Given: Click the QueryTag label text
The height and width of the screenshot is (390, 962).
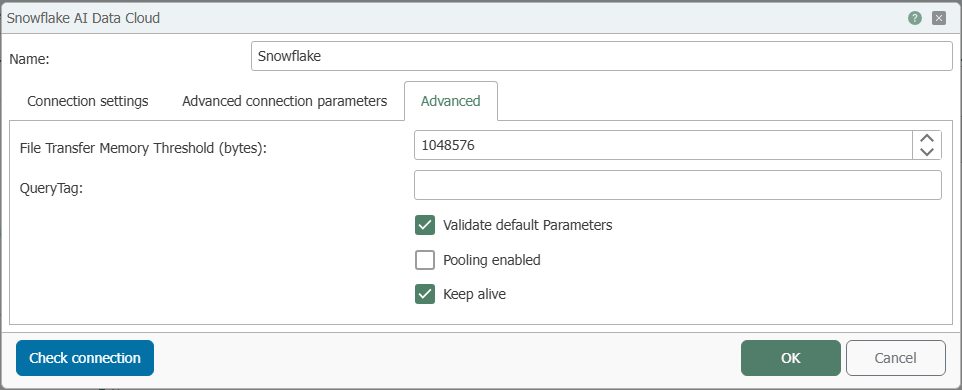Looking at the screenshot, I should 51,189.
